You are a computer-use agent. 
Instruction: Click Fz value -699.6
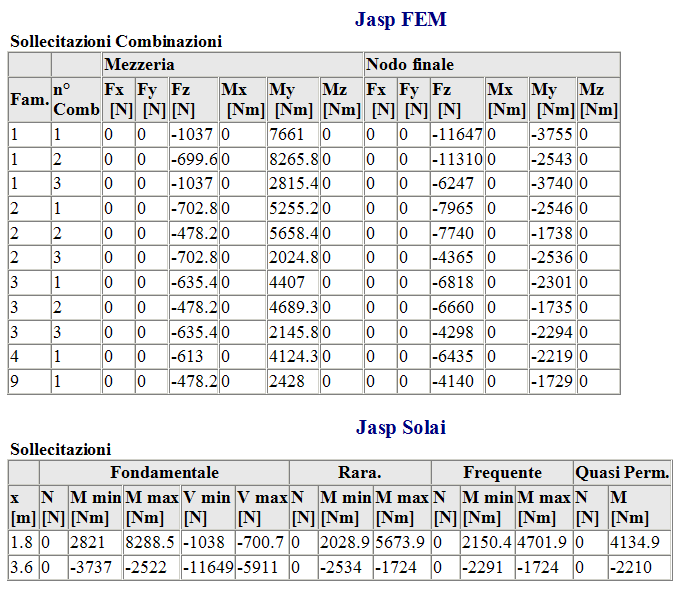tap(194, 159)
